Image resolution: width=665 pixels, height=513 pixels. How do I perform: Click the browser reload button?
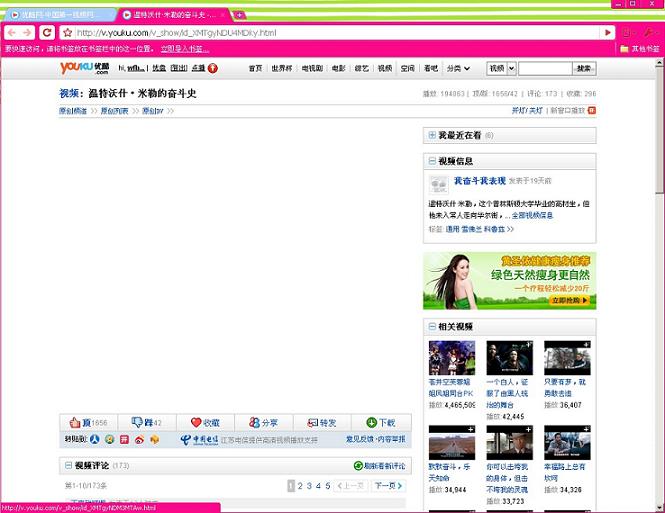pos(46,33)
